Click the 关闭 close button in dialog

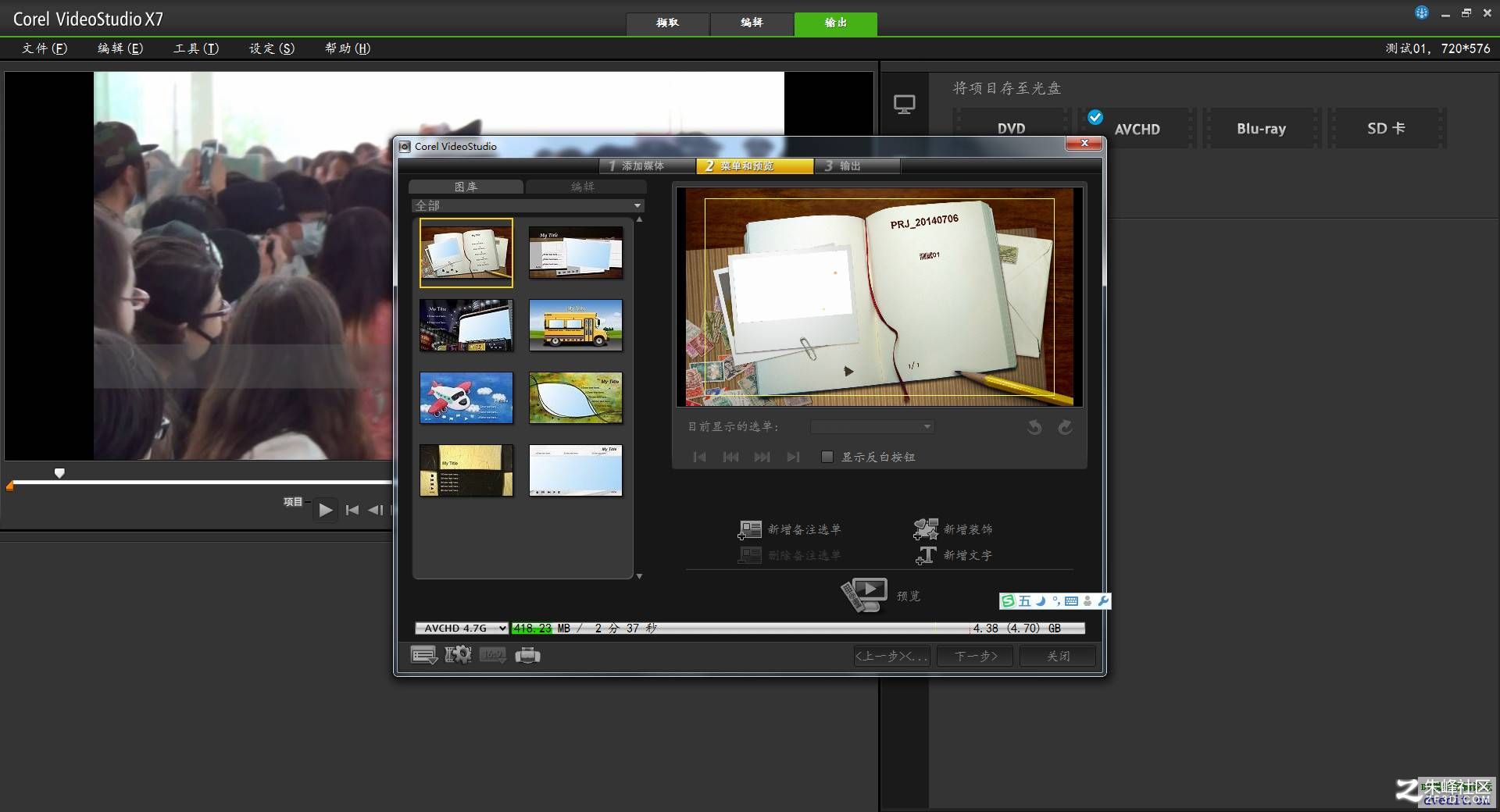point(1058,657)
